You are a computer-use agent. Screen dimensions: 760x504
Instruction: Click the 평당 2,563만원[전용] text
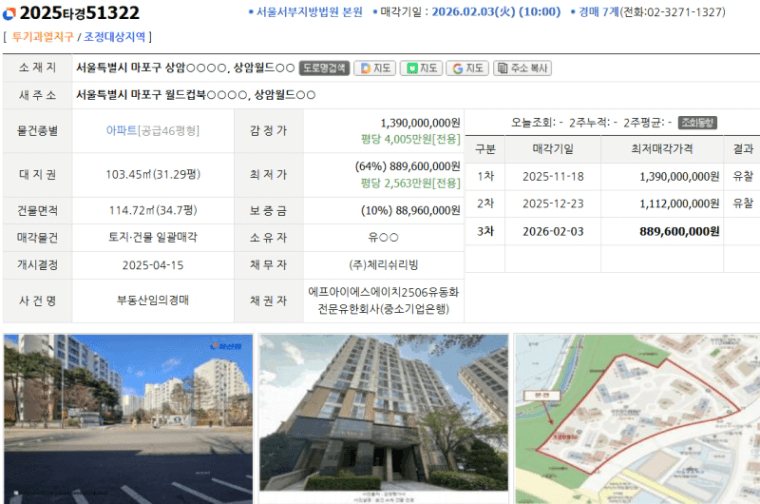(x=411, y=183)
